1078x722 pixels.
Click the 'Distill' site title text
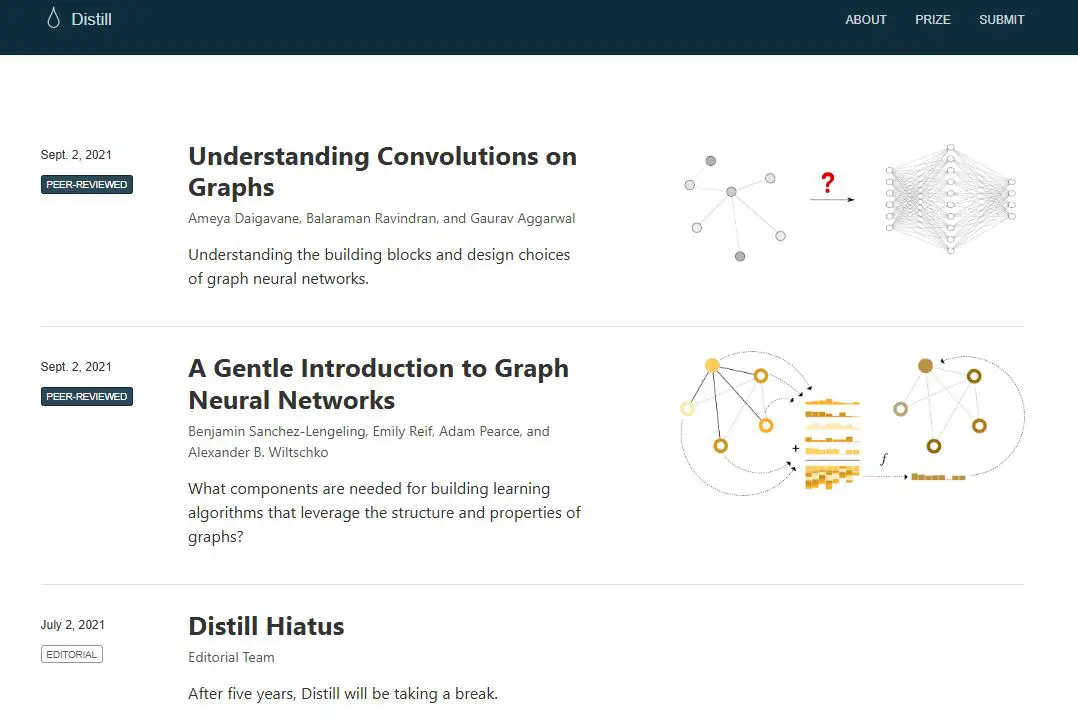pyautogui.click(x=93, y=18)
